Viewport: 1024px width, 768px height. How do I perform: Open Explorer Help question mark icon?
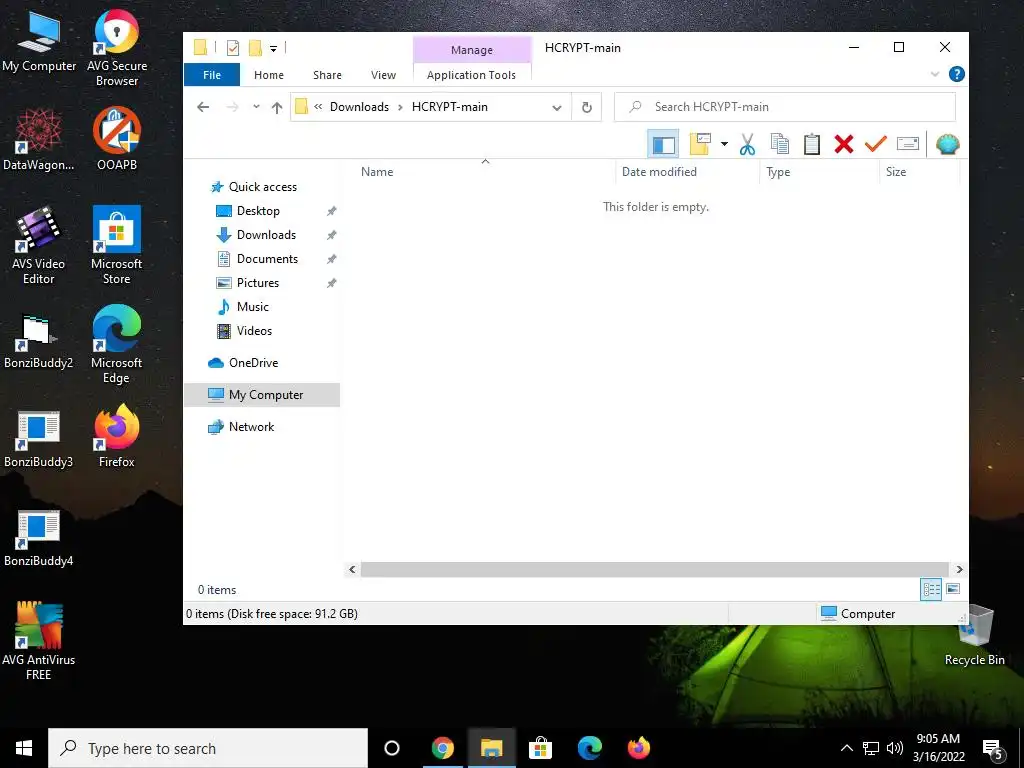[x=957, y=74]
